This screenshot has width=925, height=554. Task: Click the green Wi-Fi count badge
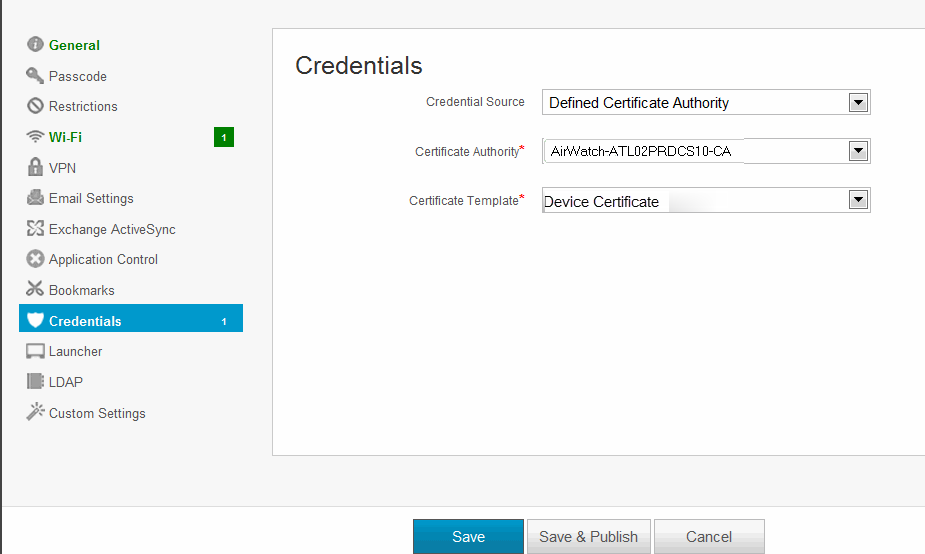click(x=224, y=137)
